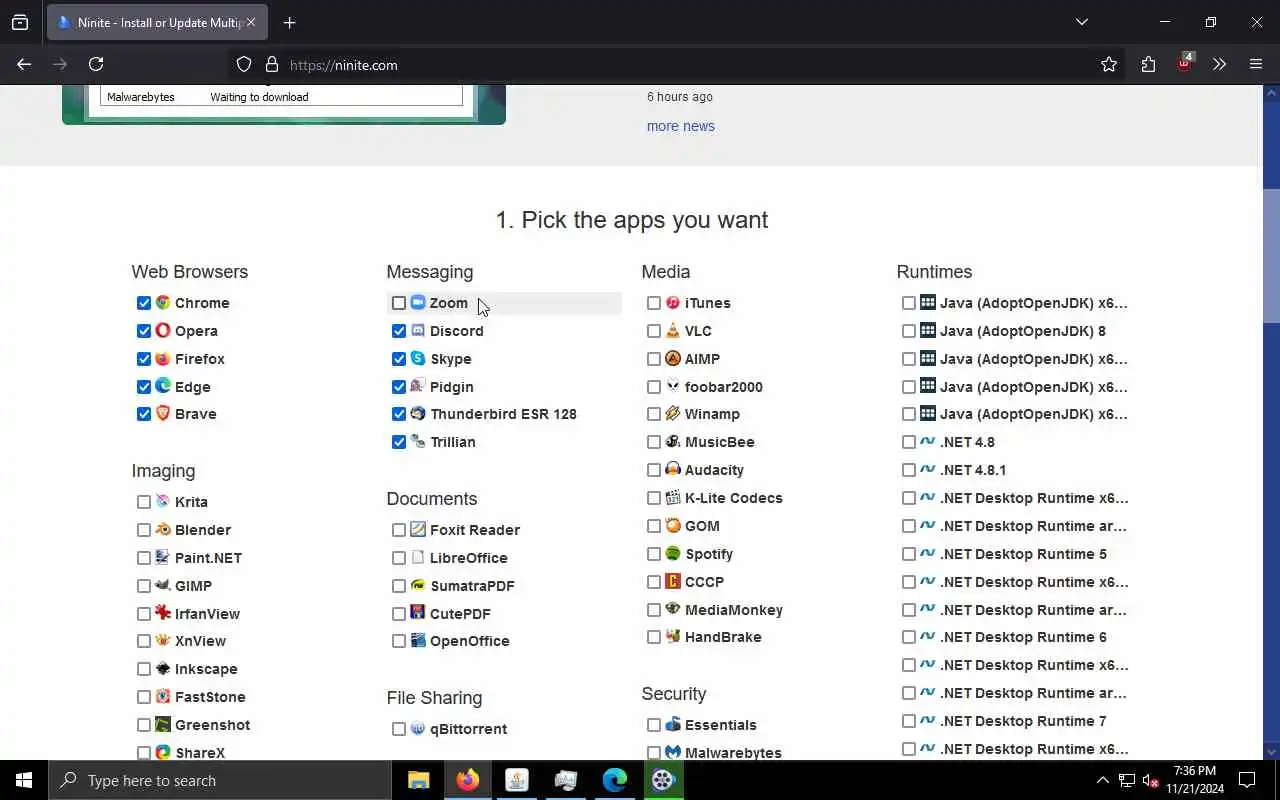
Task: Open the uBlock extension icon in toolbar
Action: [x=1184, y=64]
